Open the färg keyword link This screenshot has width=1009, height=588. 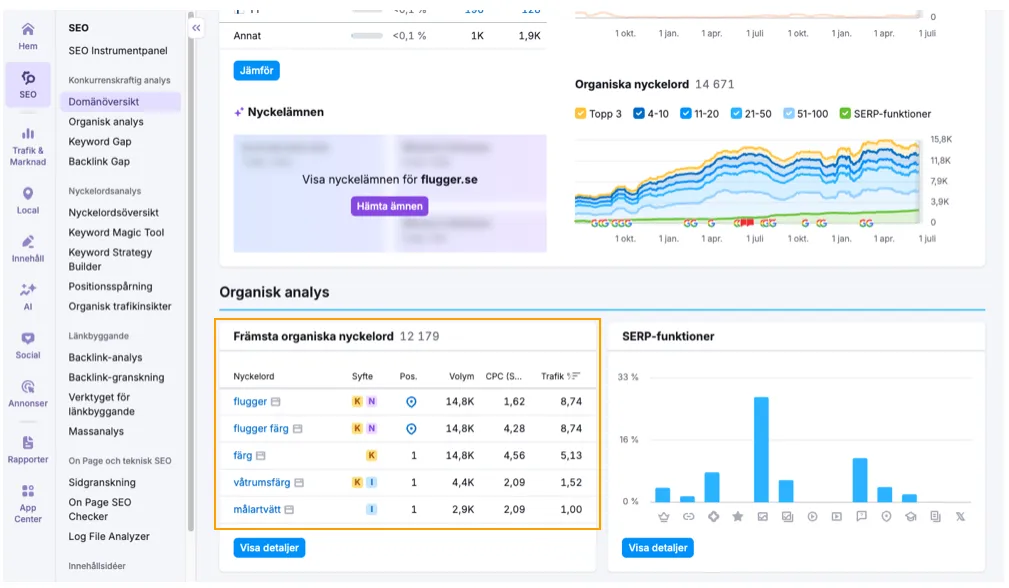243,455
